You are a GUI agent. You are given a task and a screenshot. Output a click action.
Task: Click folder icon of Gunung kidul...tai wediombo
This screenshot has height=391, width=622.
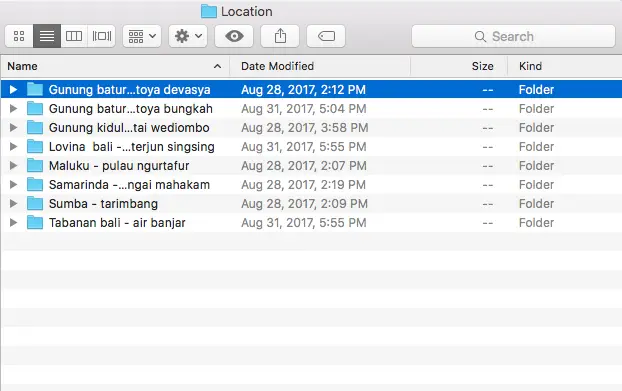[35, 128]
